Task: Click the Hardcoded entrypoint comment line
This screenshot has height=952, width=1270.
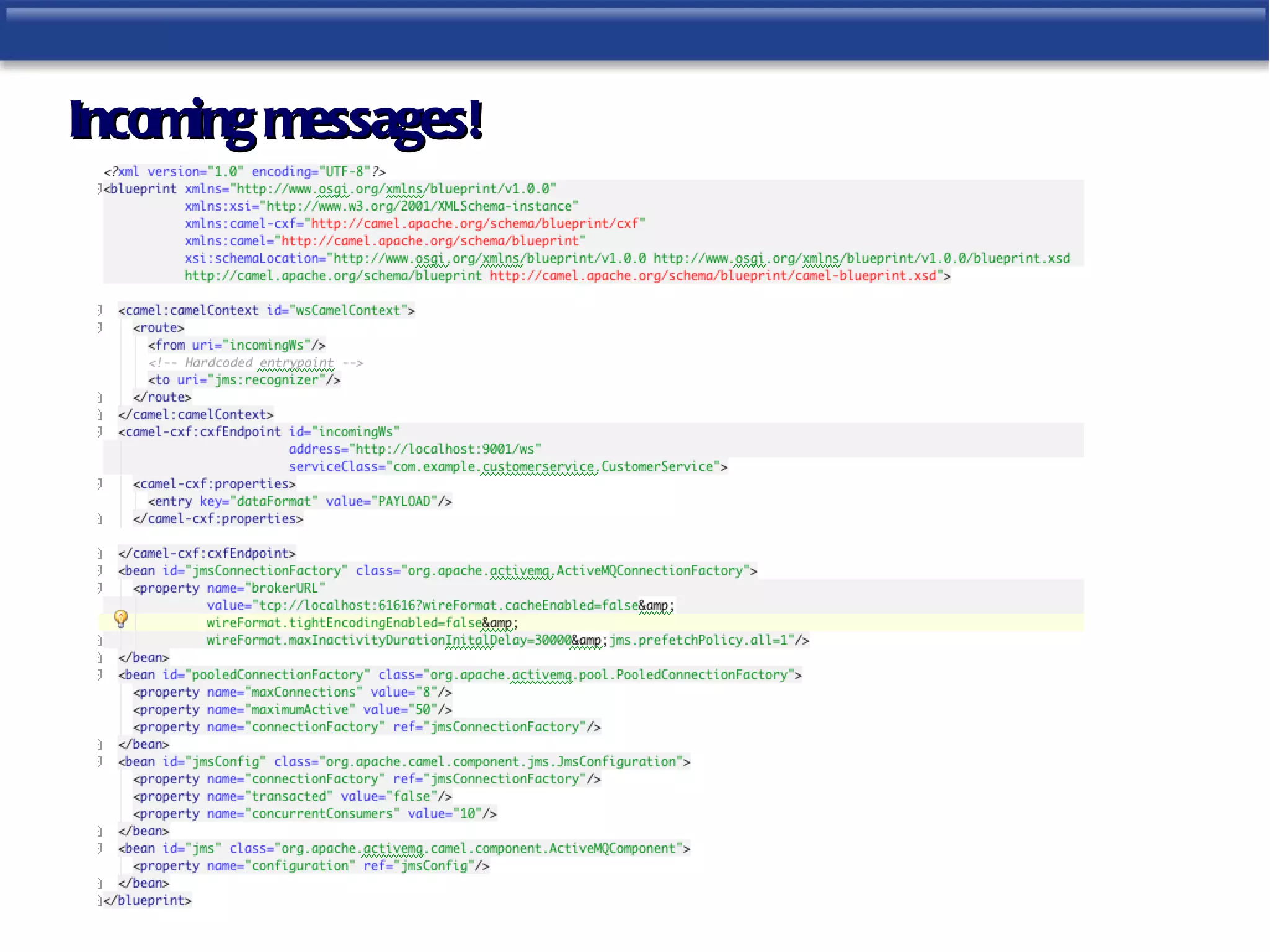Action: [x=255, y=363]
